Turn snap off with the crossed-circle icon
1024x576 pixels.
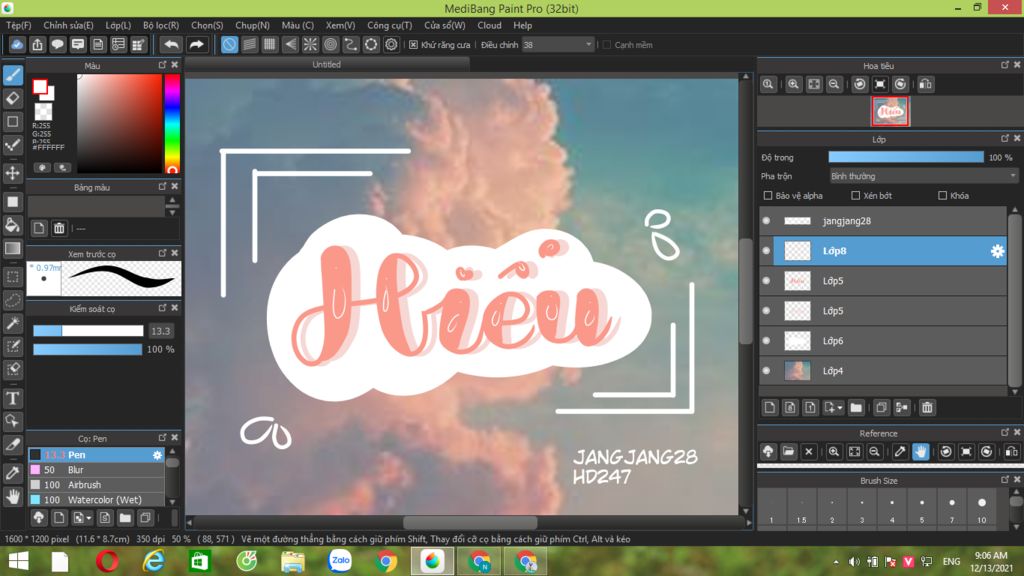(229, 44)
